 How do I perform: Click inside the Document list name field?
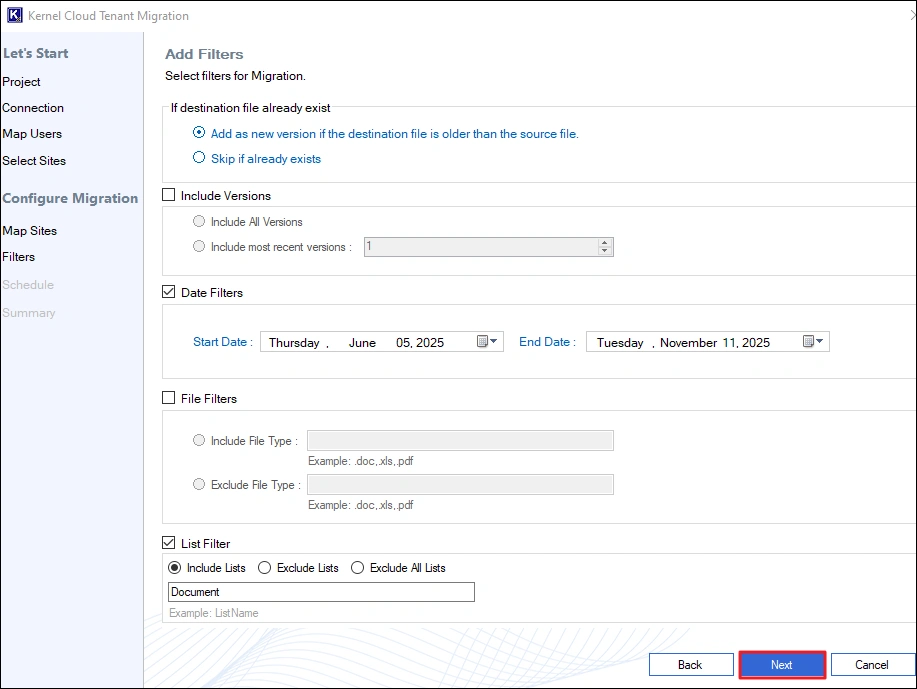[x=320, y=591]
